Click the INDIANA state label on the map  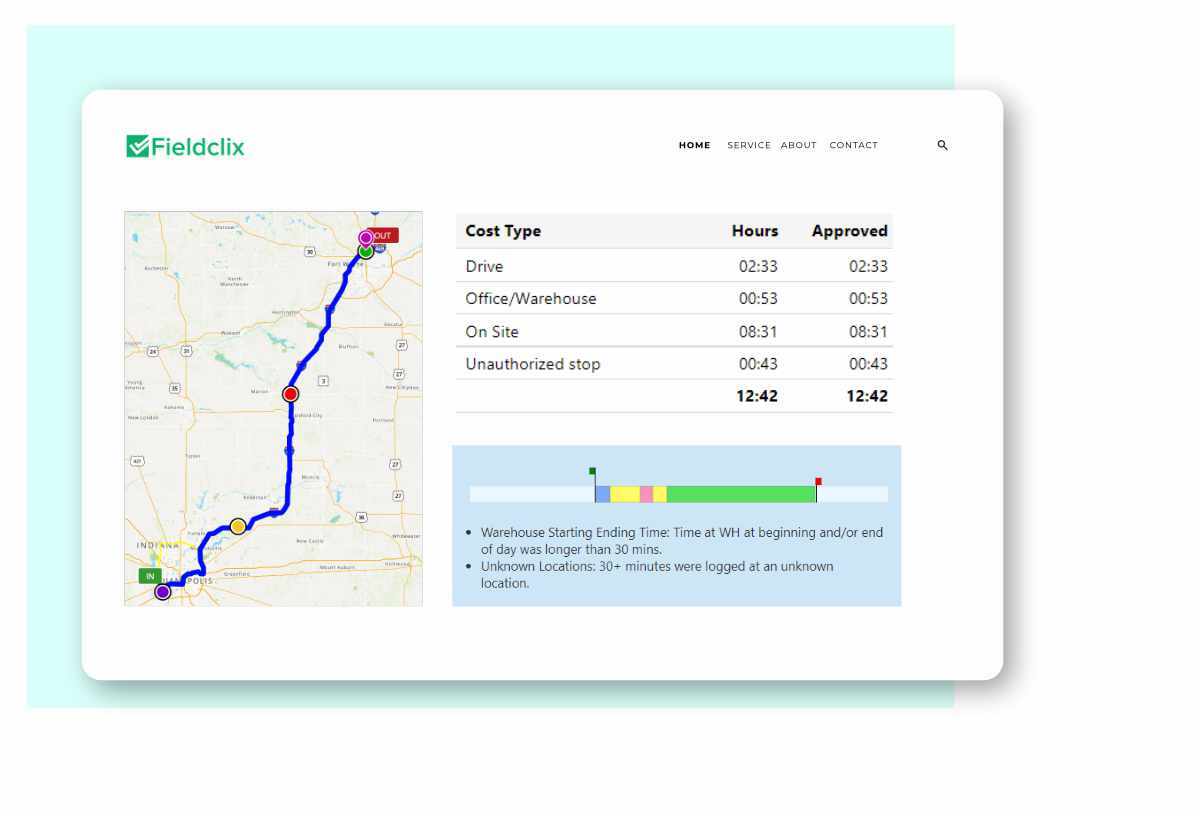point(157,545)
